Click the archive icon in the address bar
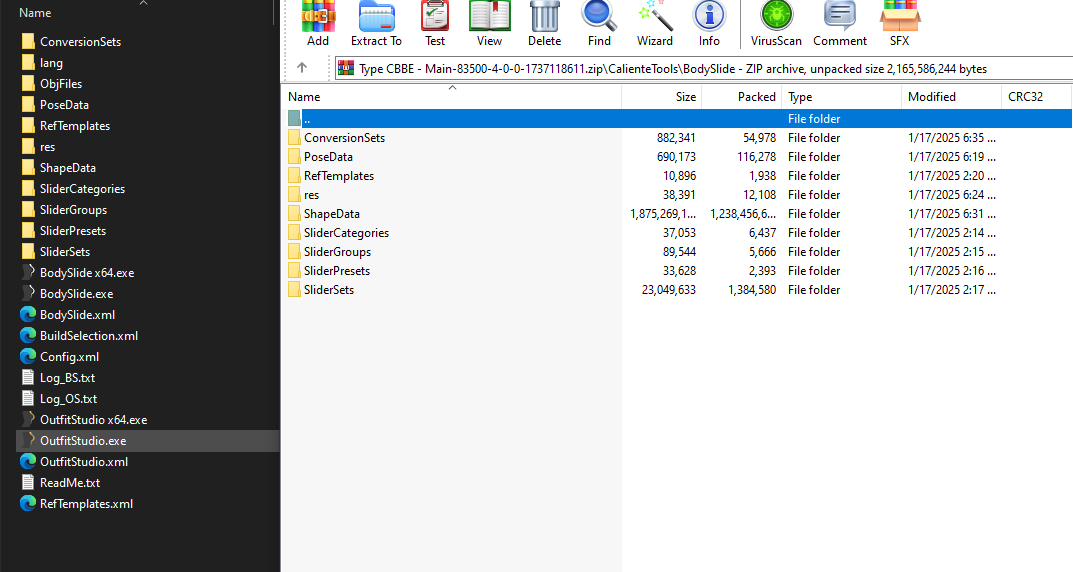This screenshot has width=1073, height=572. coord(346,68)
